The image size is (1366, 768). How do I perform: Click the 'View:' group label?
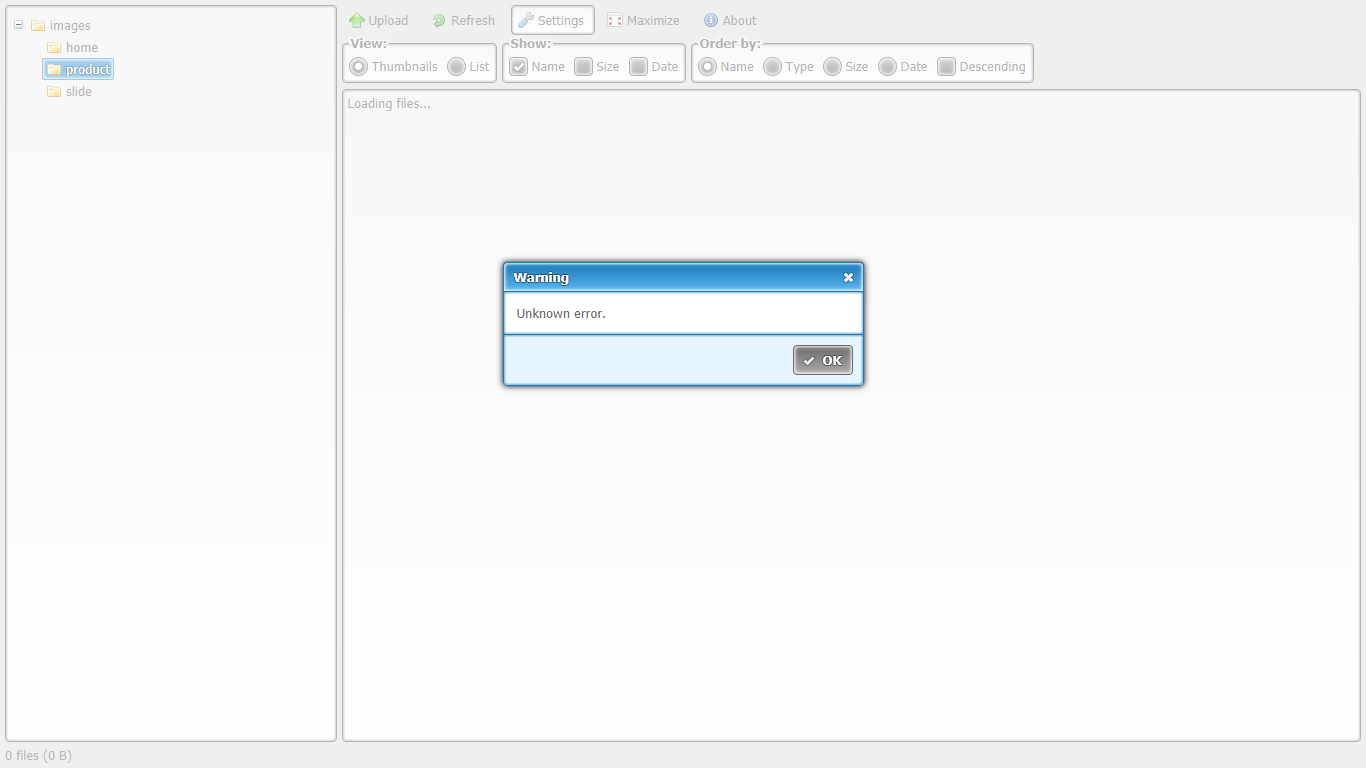pos(369,44)
